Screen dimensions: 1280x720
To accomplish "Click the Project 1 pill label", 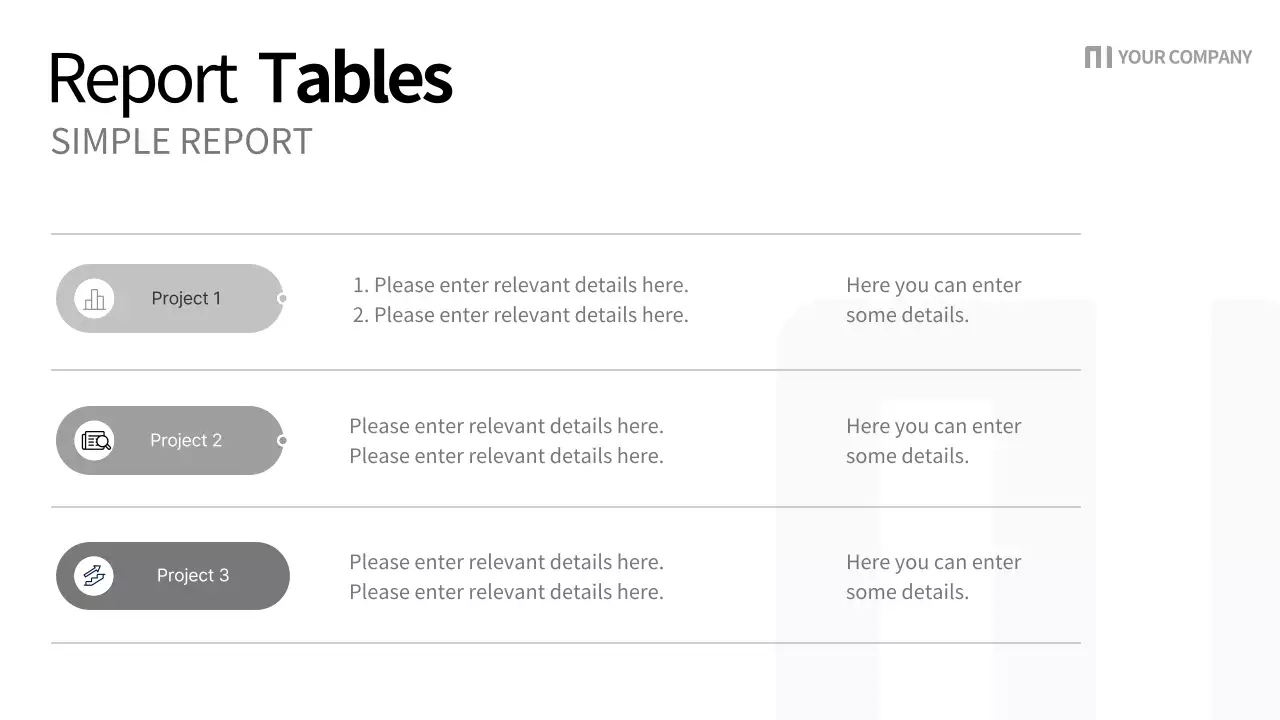I will (x=186, y=298).
